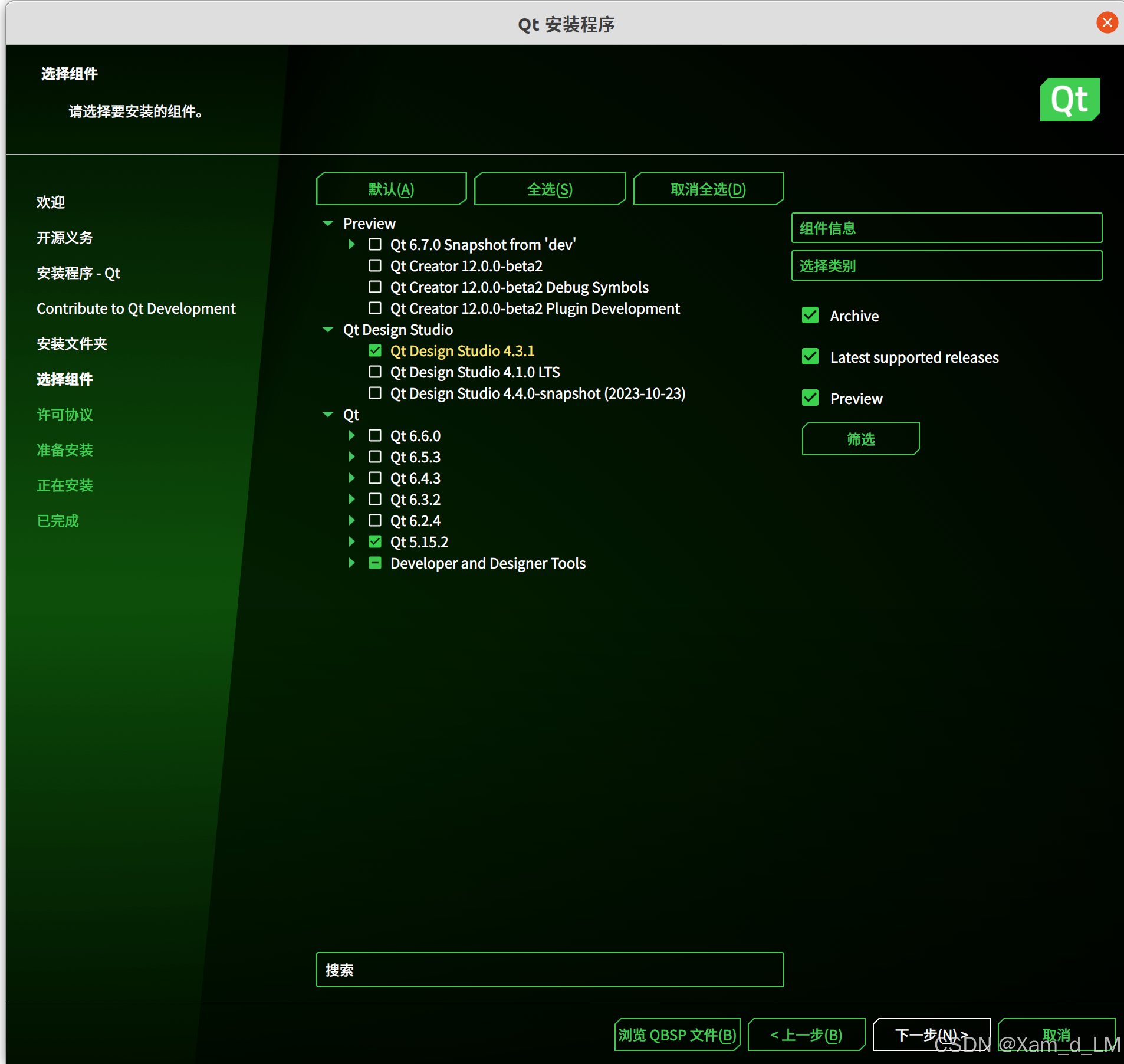This screenshot has height=1064, width=1124.
Task: Expand Qt 6.7.0 Snapshot node
Action: (351, 244)
